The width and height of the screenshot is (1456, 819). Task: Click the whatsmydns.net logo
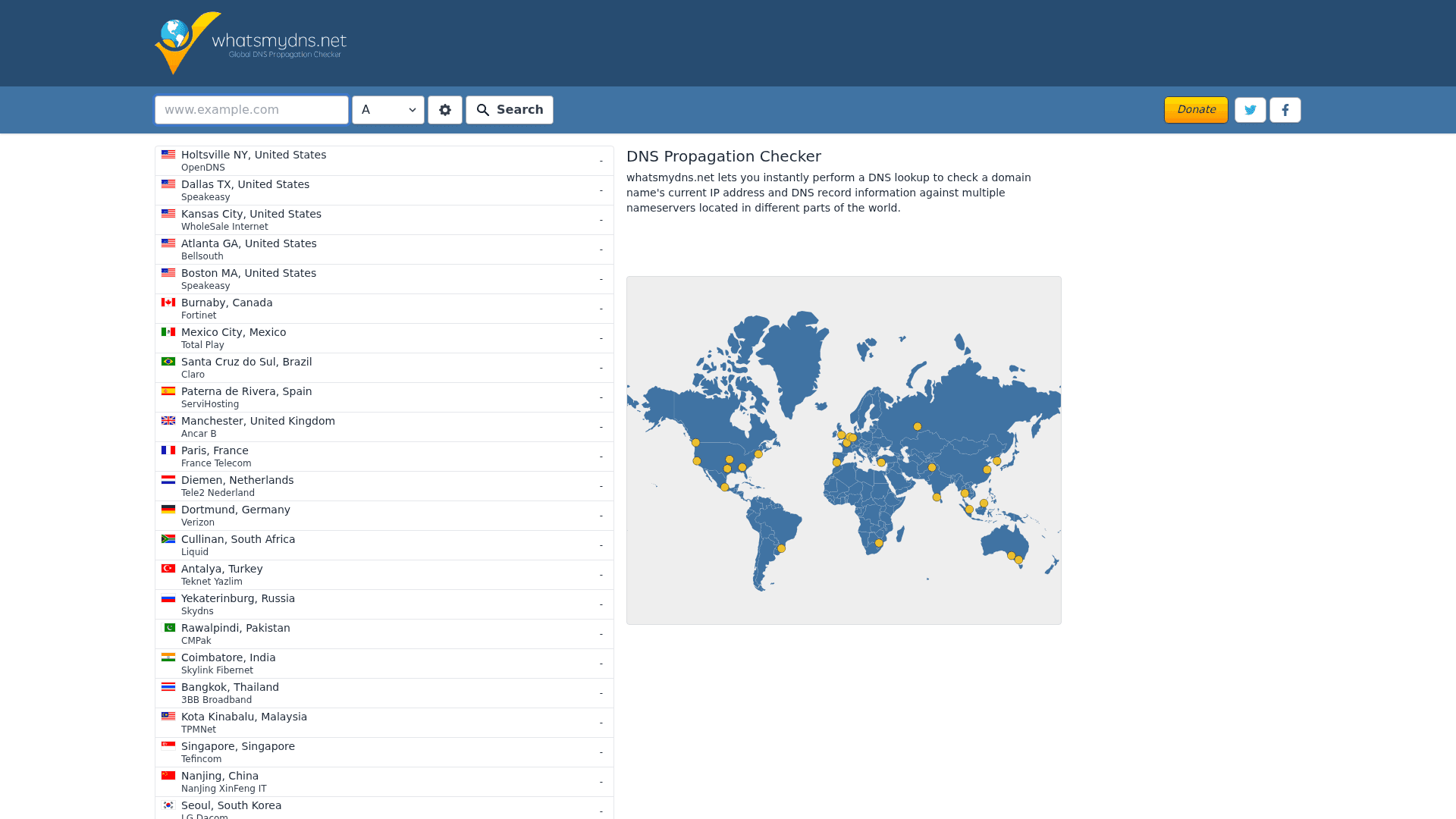click(x=250, y=42)
